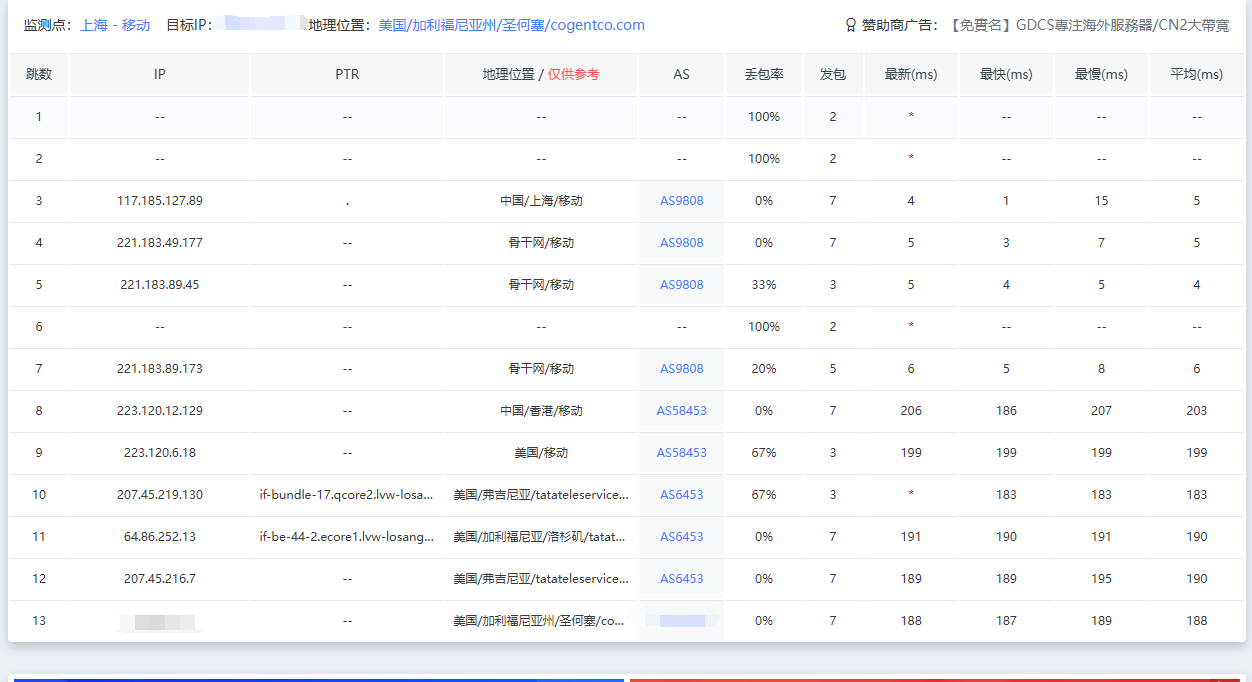Click the PTR column header
The height and width of the screenshot is (682, 1252).
347,75
